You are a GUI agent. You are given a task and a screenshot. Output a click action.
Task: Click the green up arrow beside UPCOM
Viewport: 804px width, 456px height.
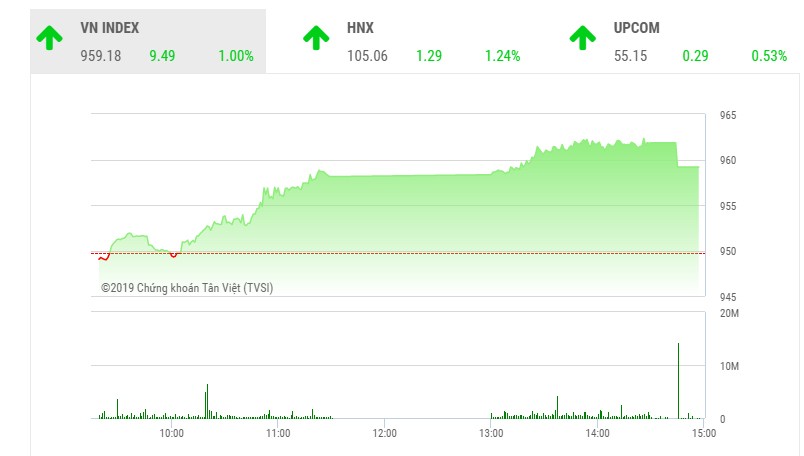583,38
